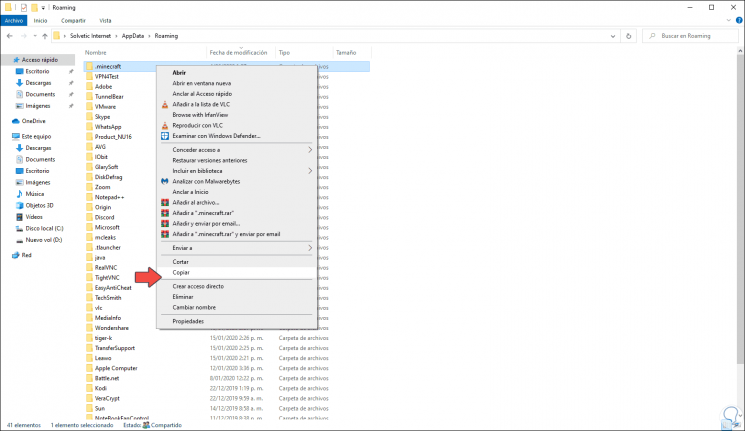Image resolution: width=745 pixels, height=431 pixels.
Task: Click the Buscar en Roaming search box
Action: (690, 36)
